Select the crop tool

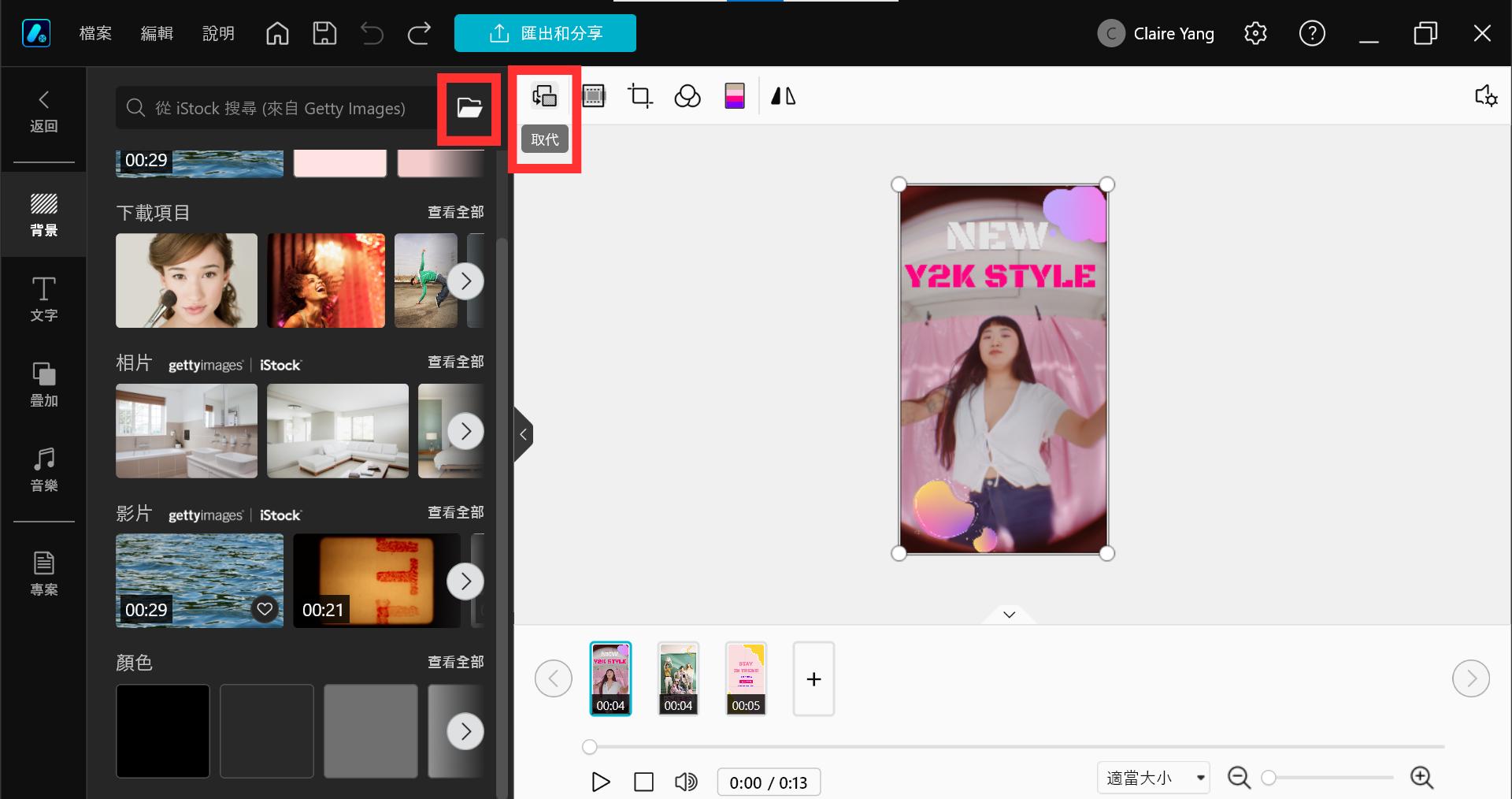tap(640, 96)
